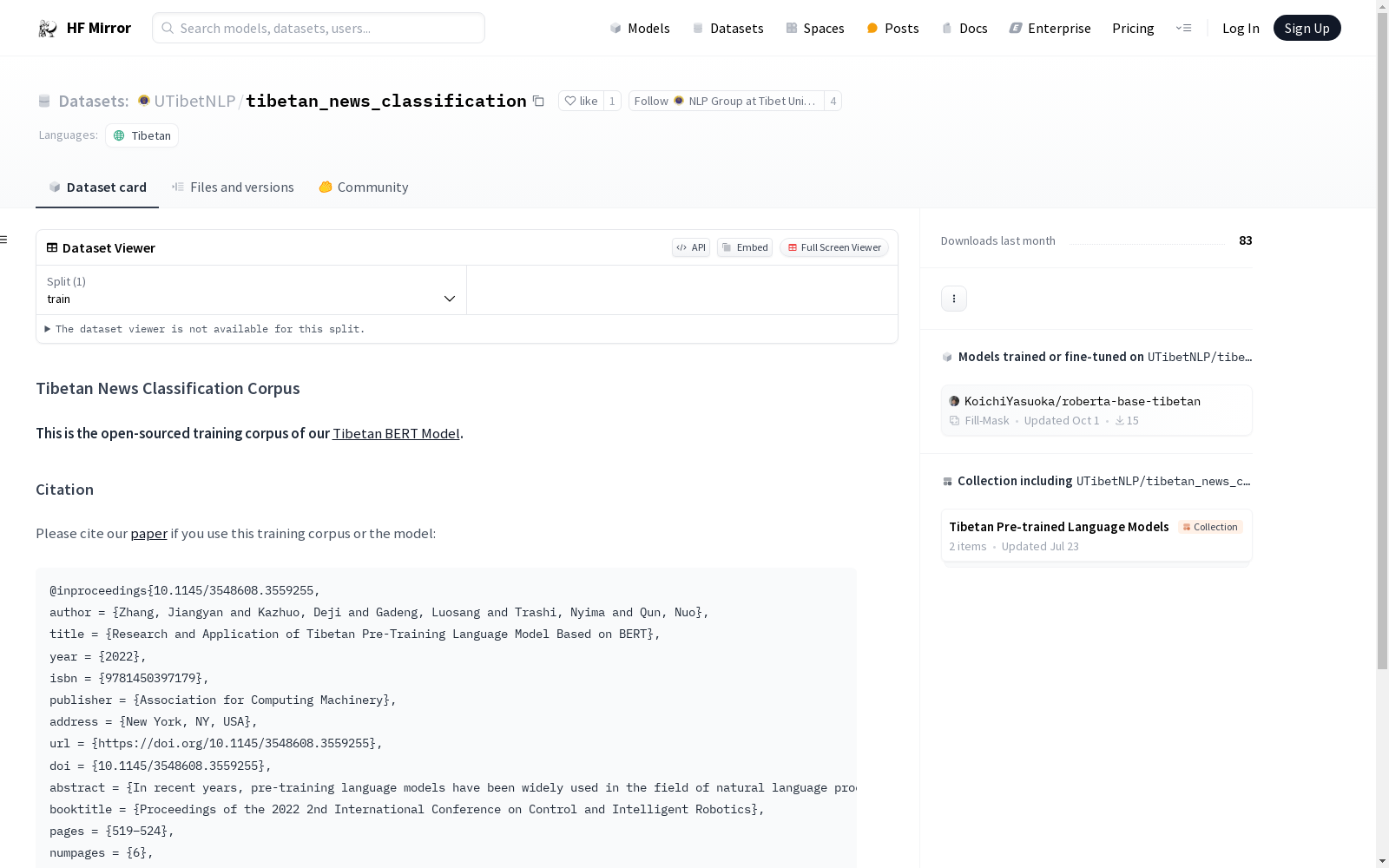Expand the dataset viewer not available message
The image size is (1389, 868).
(x=206, y=329)
